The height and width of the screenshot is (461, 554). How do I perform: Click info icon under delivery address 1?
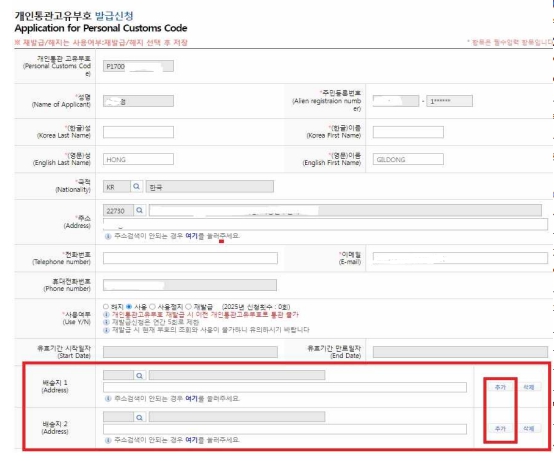[x=108, y=398]
